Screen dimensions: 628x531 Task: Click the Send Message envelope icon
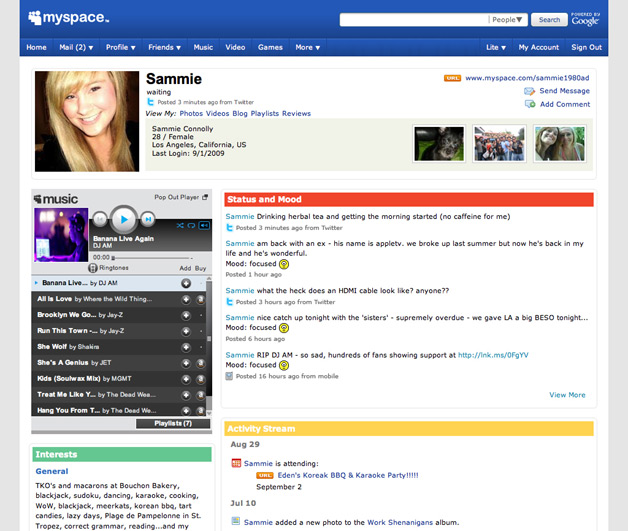[x=529, y=91]
